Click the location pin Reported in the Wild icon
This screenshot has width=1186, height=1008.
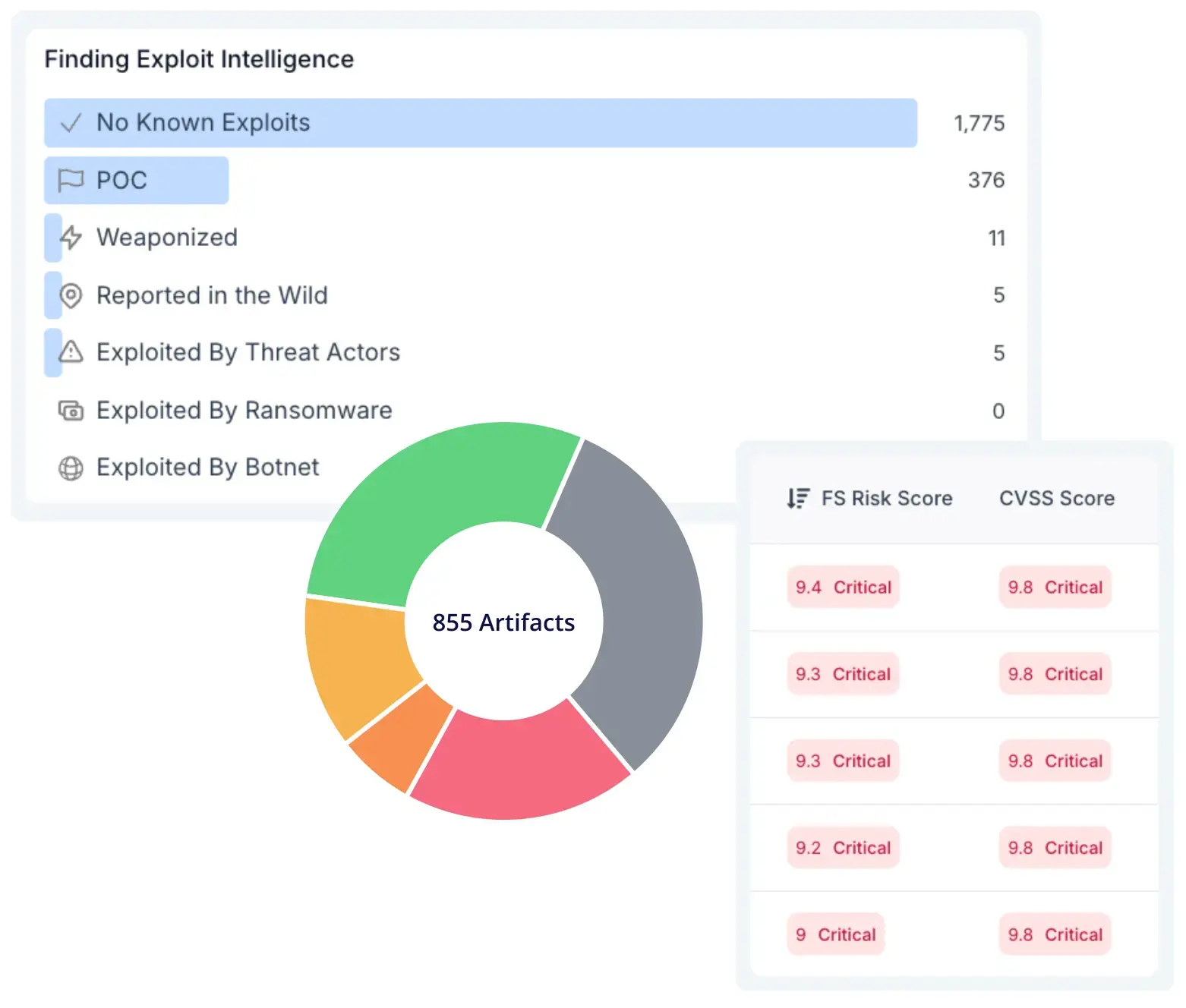pos(71,295)
